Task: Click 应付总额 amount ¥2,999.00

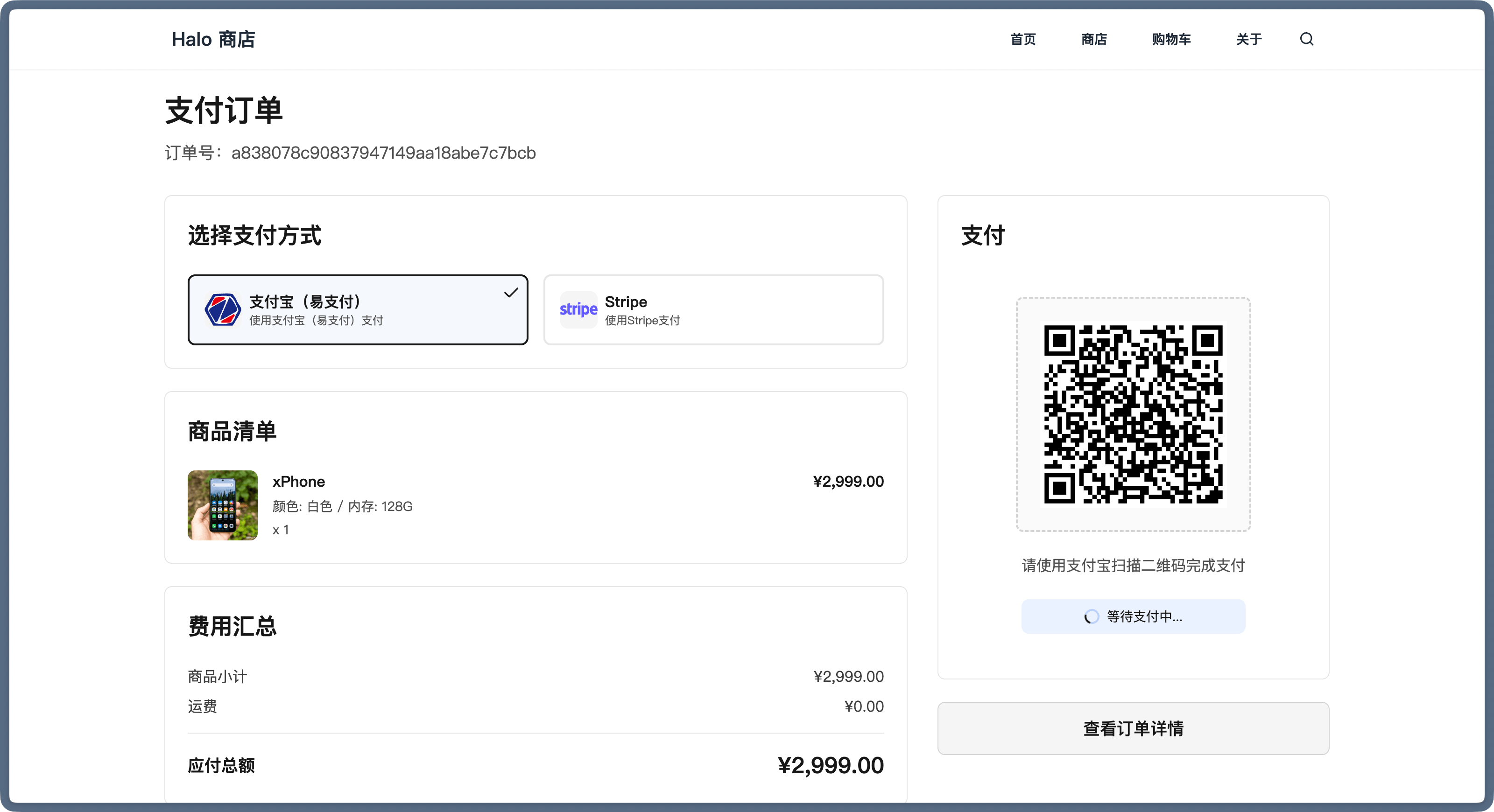Action: tap(830, 765)
